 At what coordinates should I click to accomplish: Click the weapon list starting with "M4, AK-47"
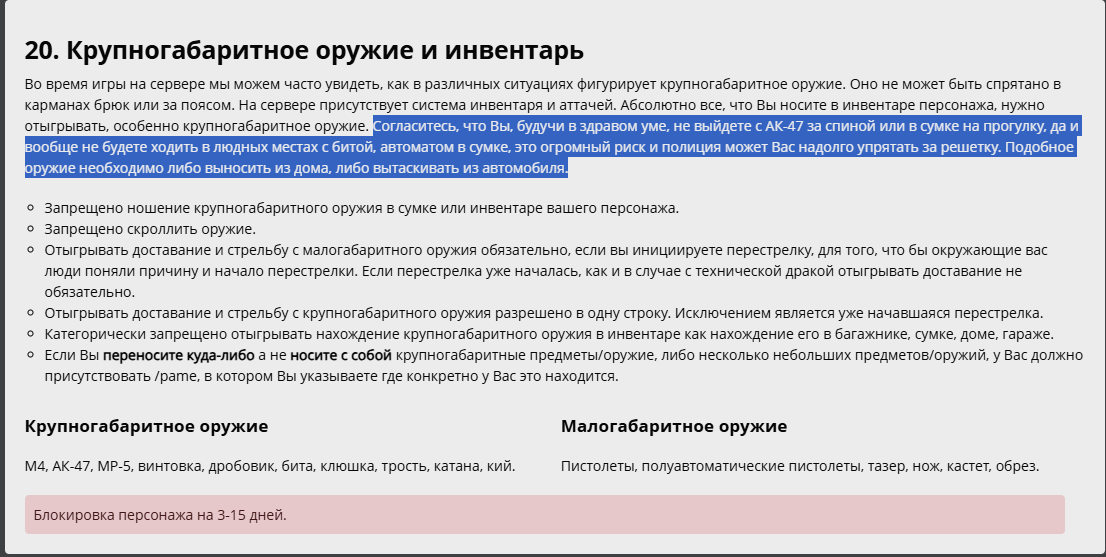(270, 466)
